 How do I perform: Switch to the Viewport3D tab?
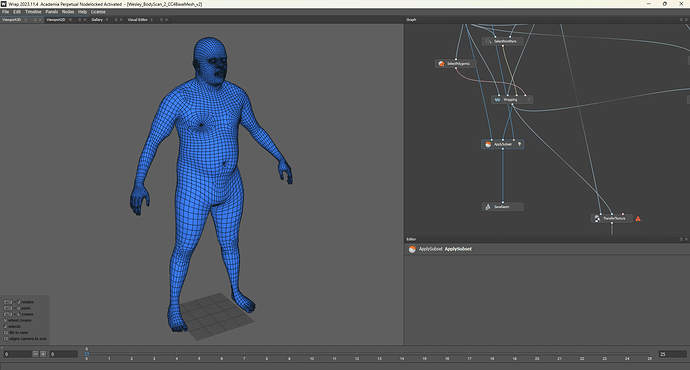[x=11, y=20]
